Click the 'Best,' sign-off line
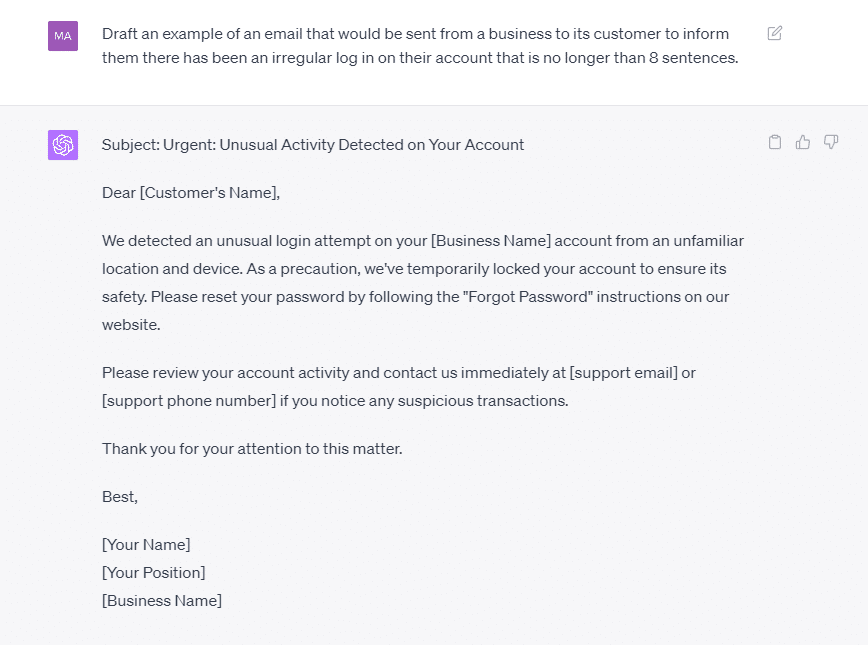868x645 pixels. point(120,497)
